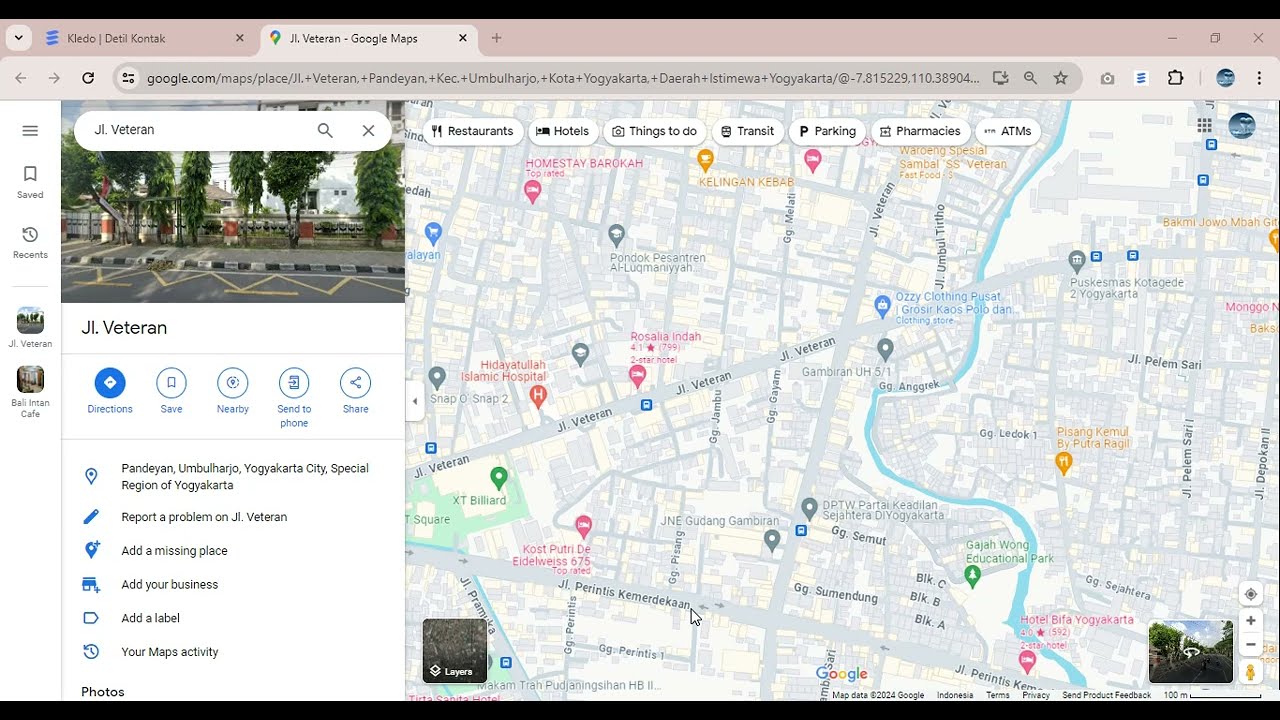1280x720 pixels.
Task: Save Jl. Veteran place
Action: [171, 391]
